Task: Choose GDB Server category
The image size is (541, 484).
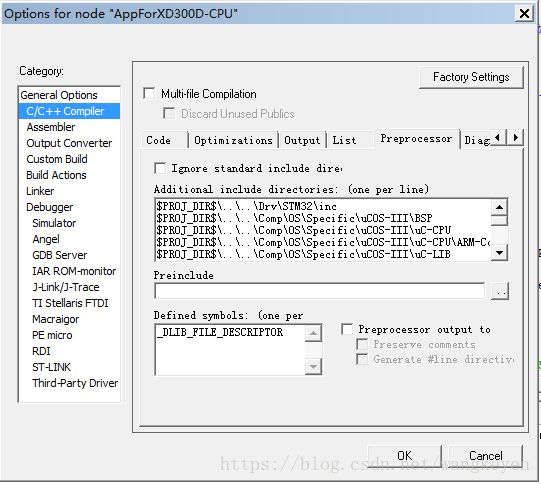Action: click(60, 255)
